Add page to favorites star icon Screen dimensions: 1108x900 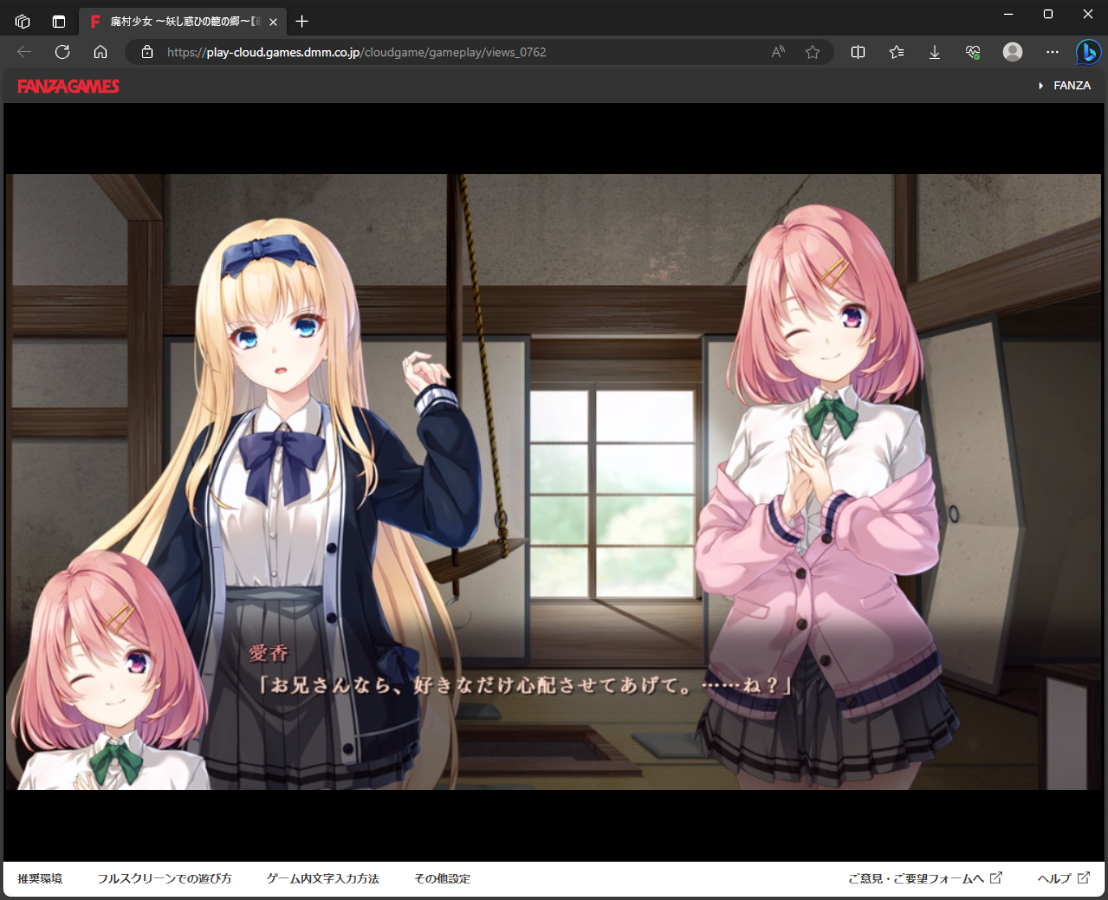point(812,52)
